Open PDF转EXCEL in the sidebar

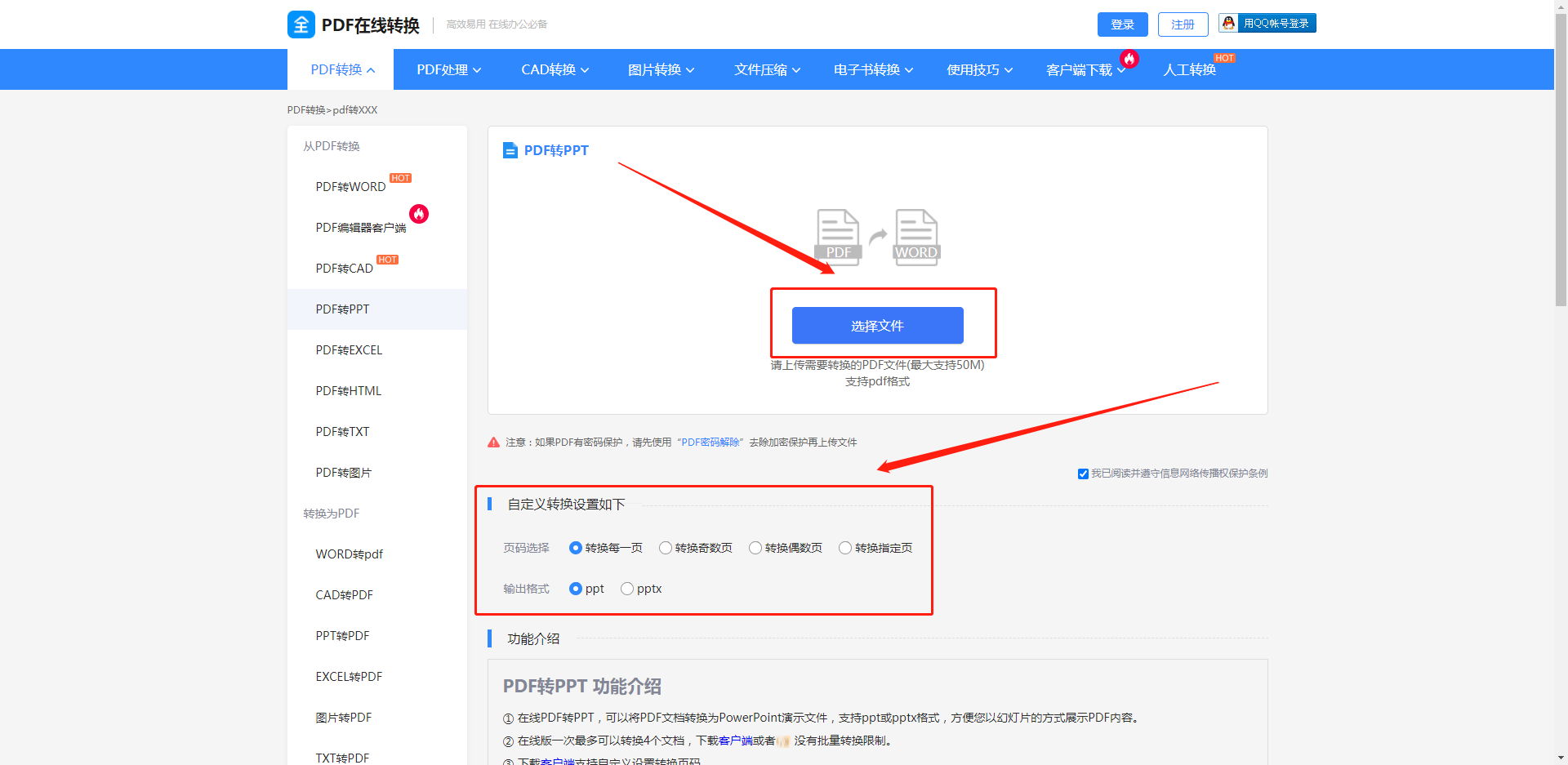(349, 350)
